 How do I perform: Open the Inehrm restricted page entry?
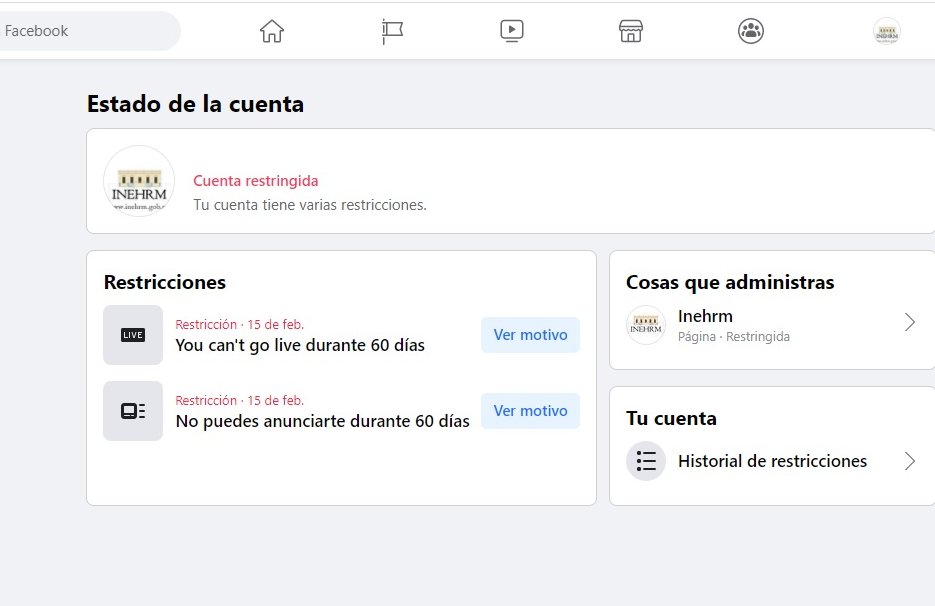pos(733,325)
